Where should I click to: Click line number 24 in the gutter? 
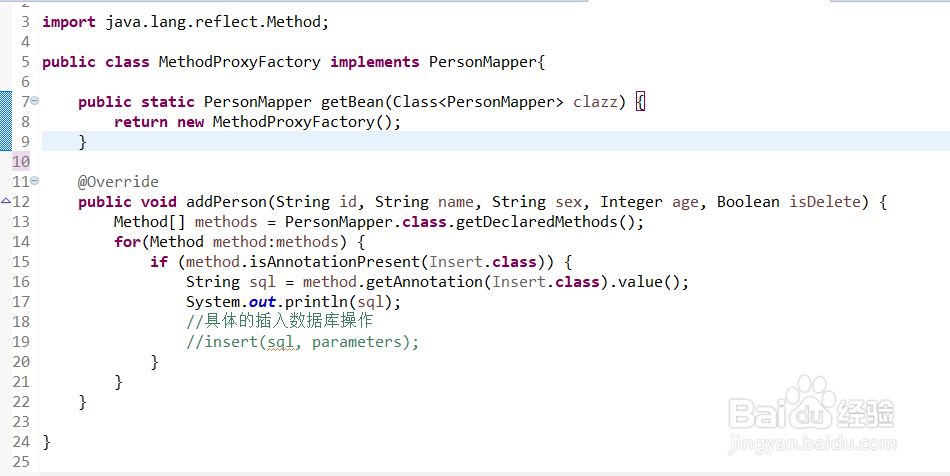[x=21, y=441]
